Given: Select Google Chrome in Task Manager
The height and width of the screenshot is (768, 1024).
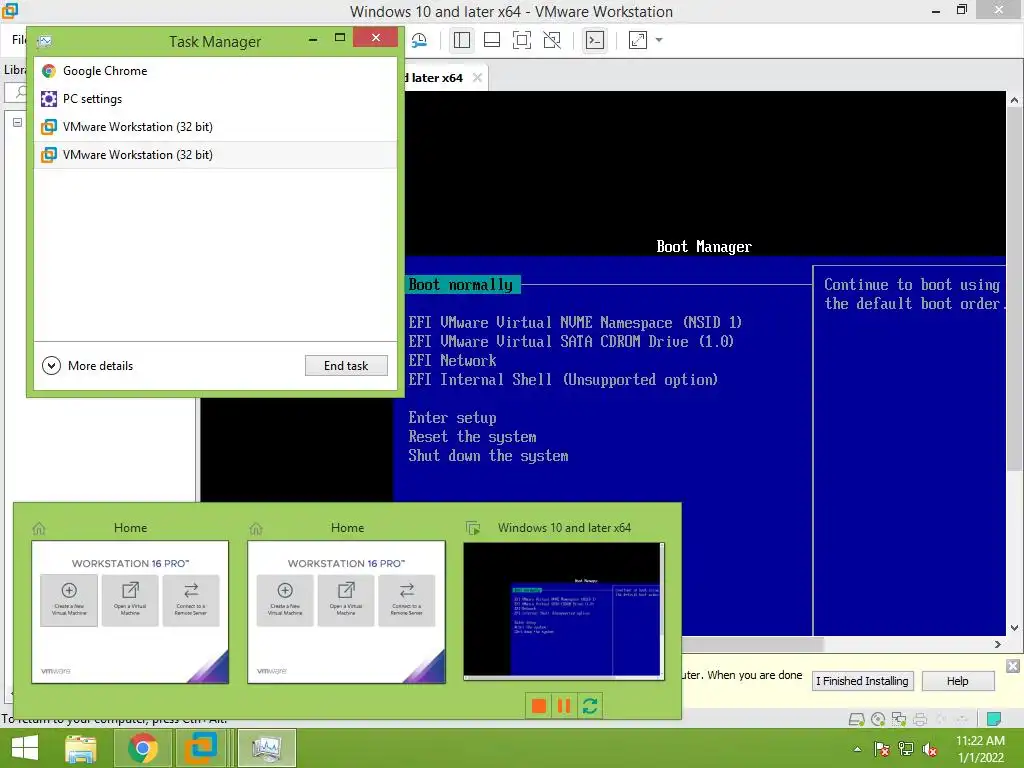Looking at the screenshot, I should tap(216, 71).
